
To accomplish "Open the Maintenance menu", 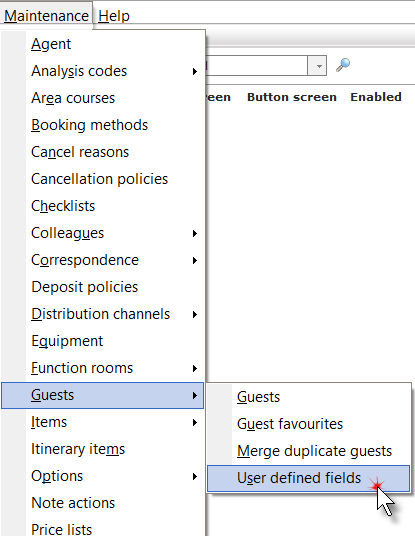I will point(46,16).
